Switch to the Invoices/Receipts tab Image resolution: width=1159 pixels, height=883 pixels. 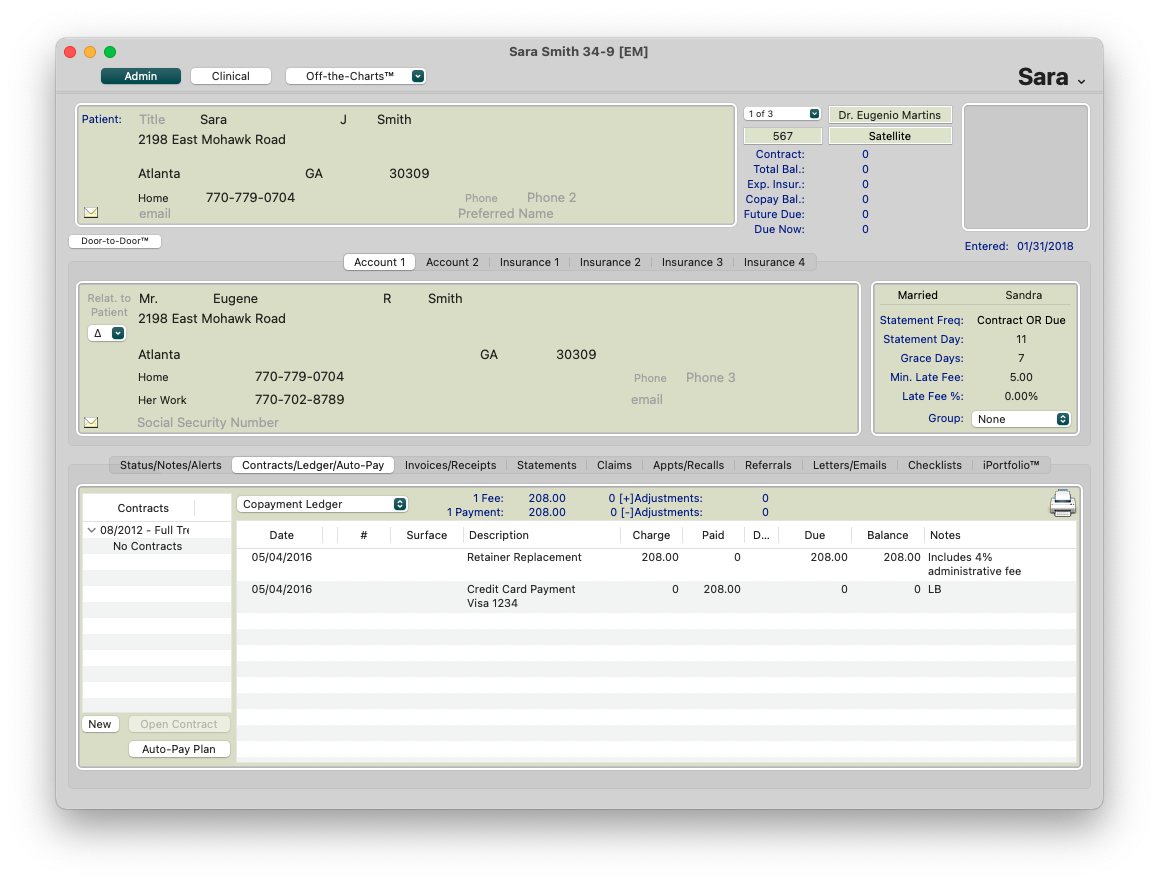click(450, 465)
